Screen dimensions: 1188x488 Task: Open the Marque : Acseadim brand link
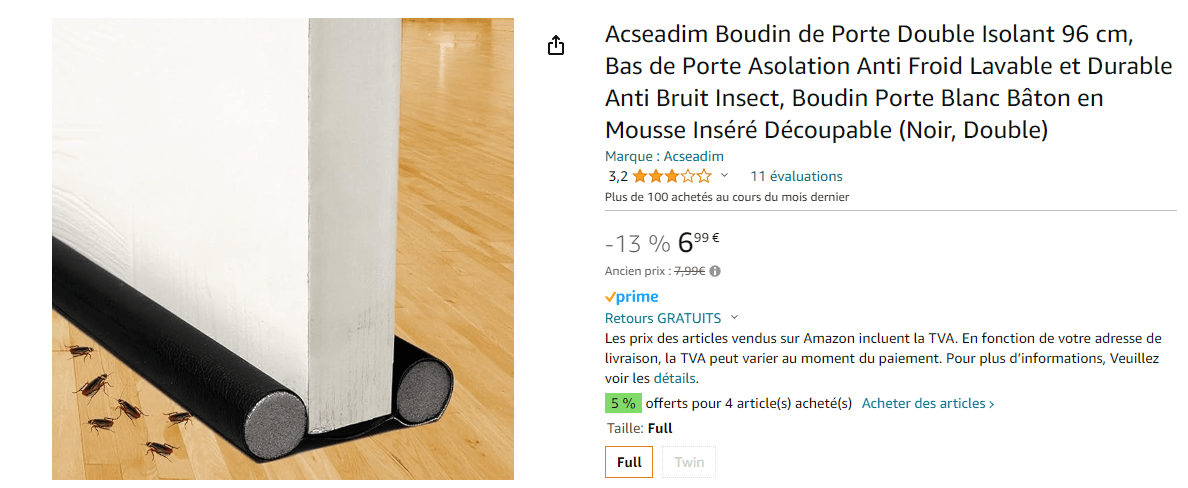664,156
